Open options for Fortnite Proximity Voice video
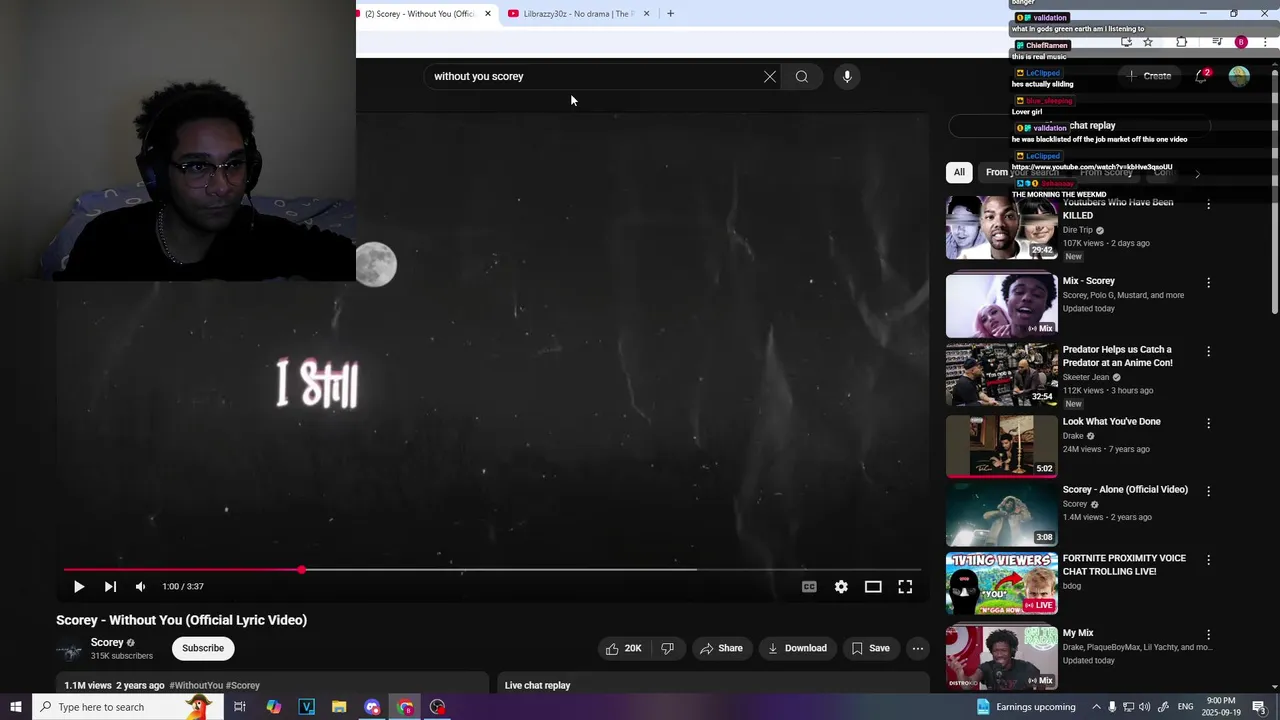The width and height of the screenshot is (1280, 720). (1208, 560)
